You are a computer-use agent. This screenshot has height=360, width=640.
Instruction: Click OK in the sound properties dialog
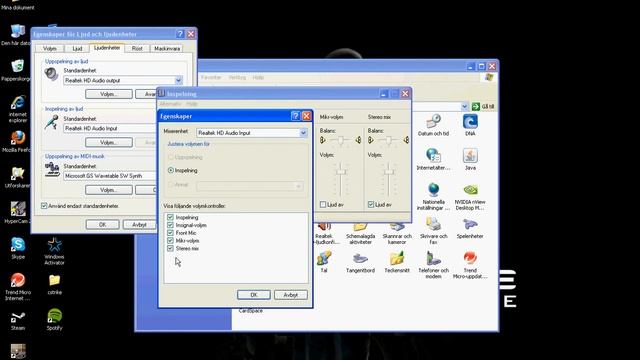[x=102, y=224]
